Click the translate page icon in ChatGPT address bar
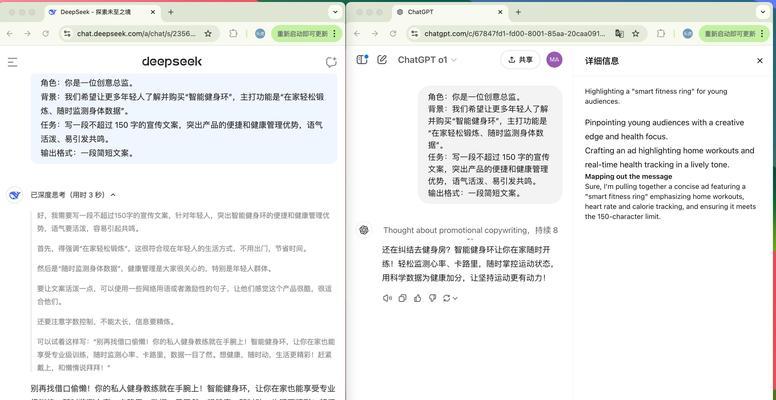 pyautogui.click(x=619, y=34)
